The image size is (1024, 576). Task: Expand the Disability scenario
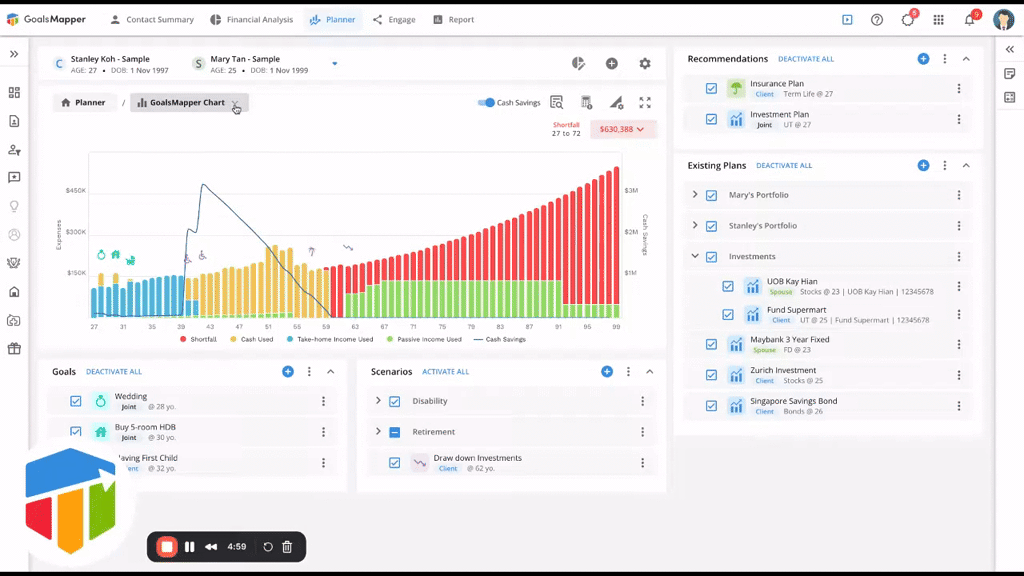coord(378,401)
